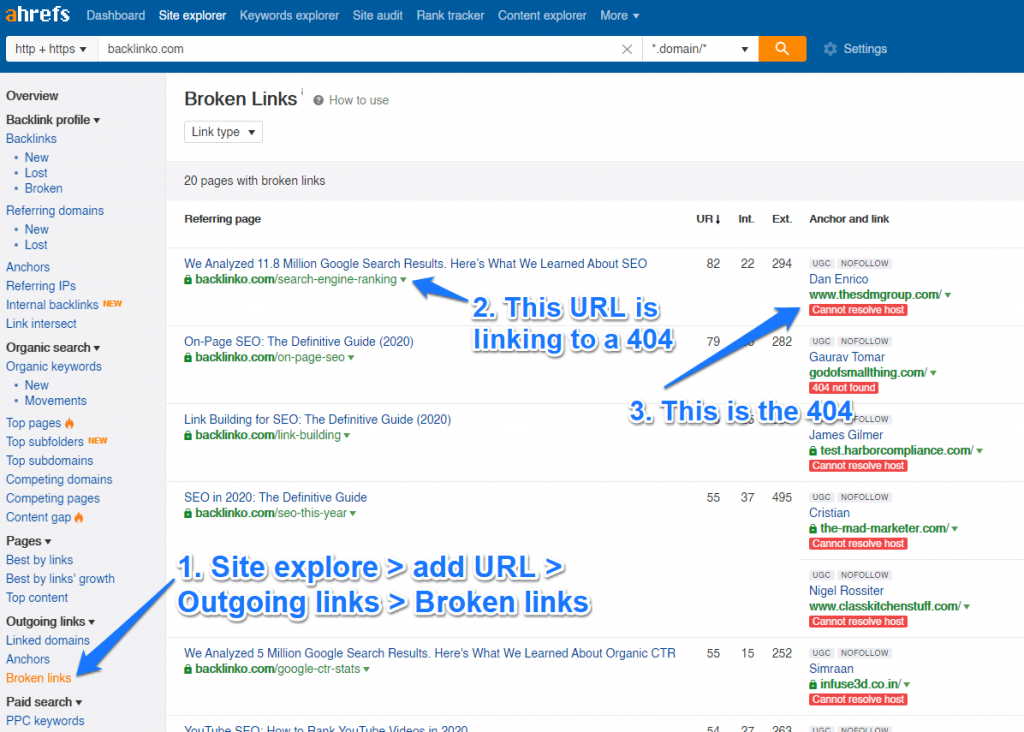
Task: Click the How to use help icon
Action: [318, 100]
